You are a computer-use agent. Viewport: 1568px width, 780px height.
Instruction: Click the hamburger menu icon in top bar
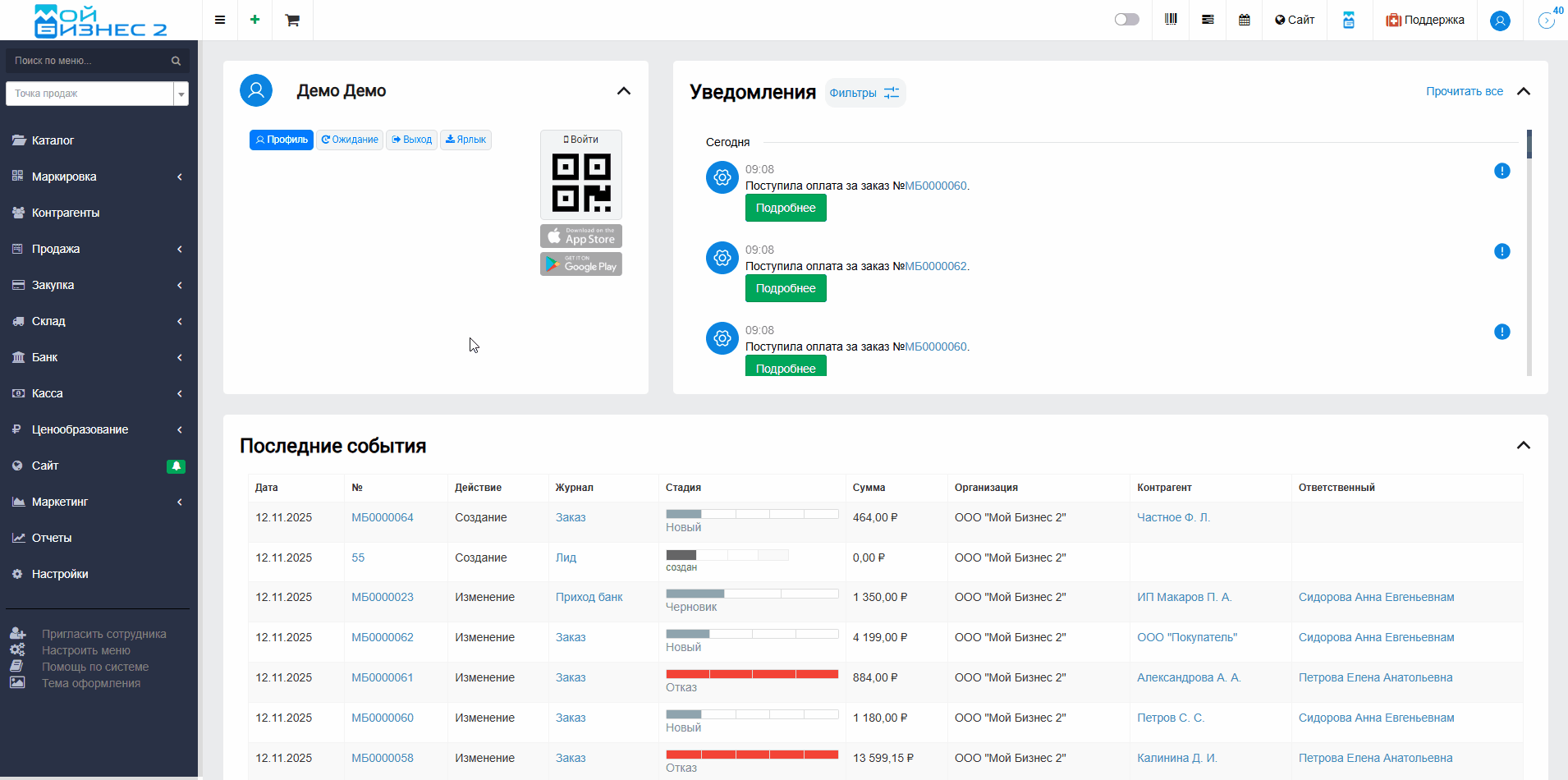pos(220,20)
